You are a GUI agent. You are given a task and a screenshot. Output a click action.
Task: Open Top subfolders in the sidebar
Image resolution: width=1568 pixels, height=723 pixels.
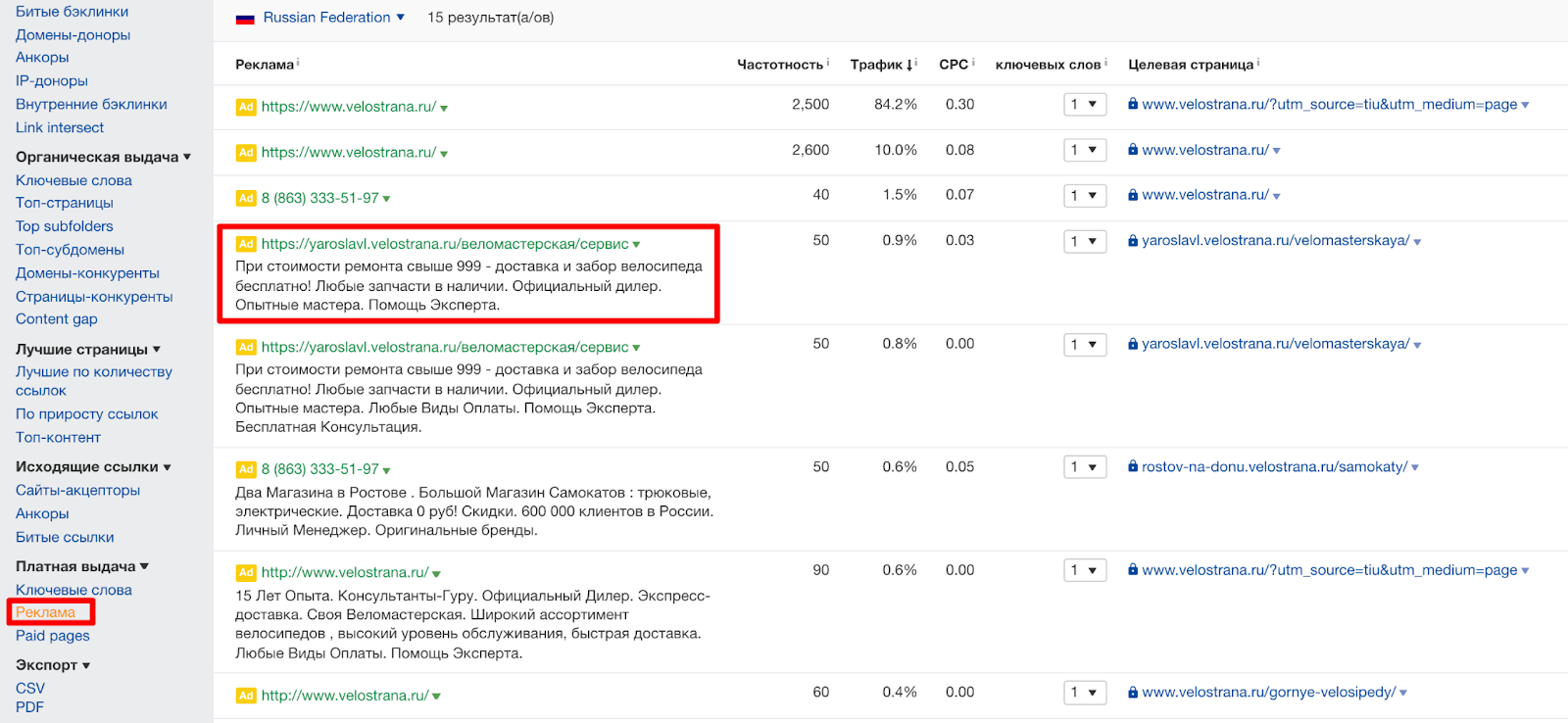(65, 226)
